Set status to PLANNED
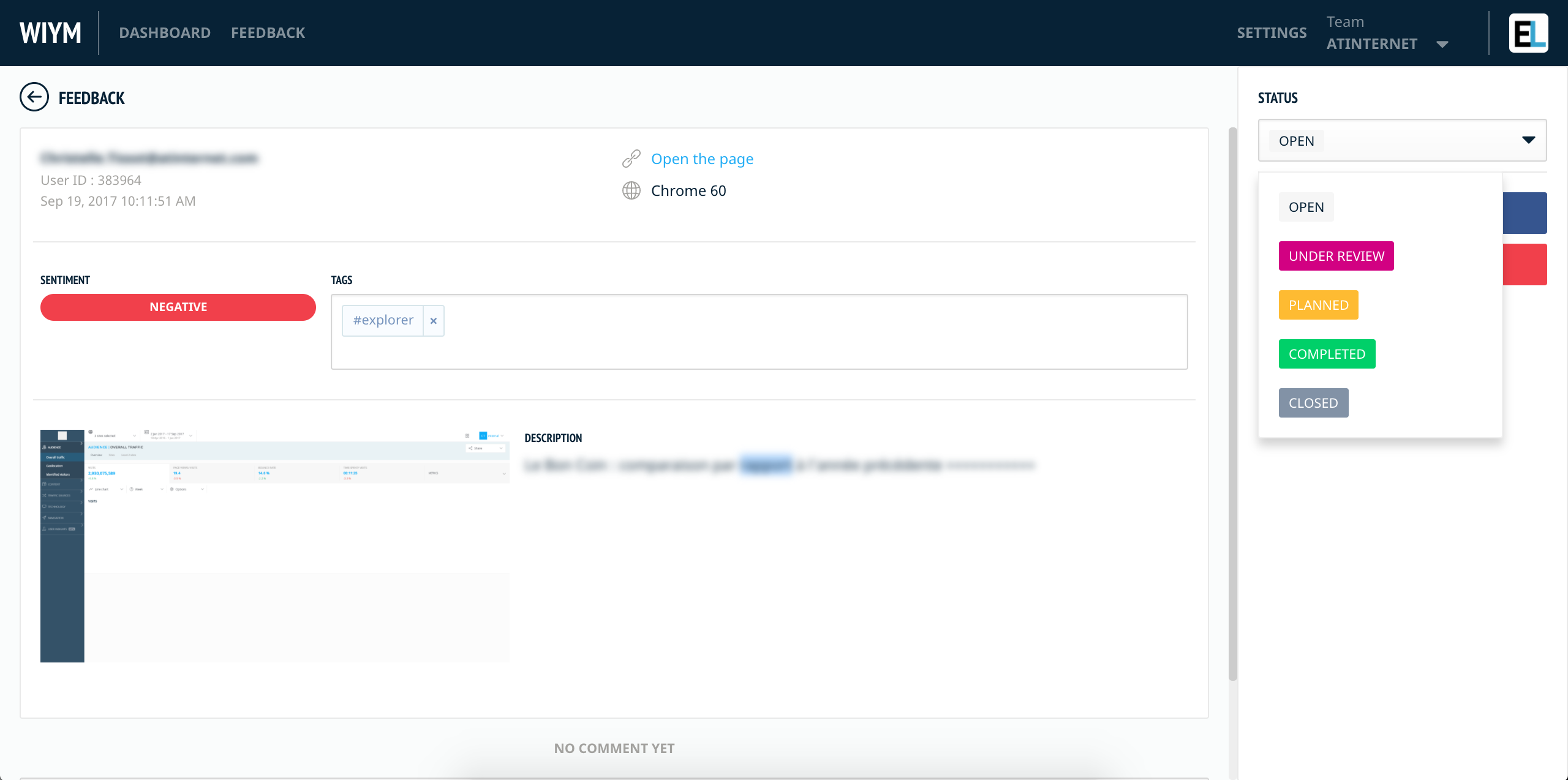 pos(1318,305)
